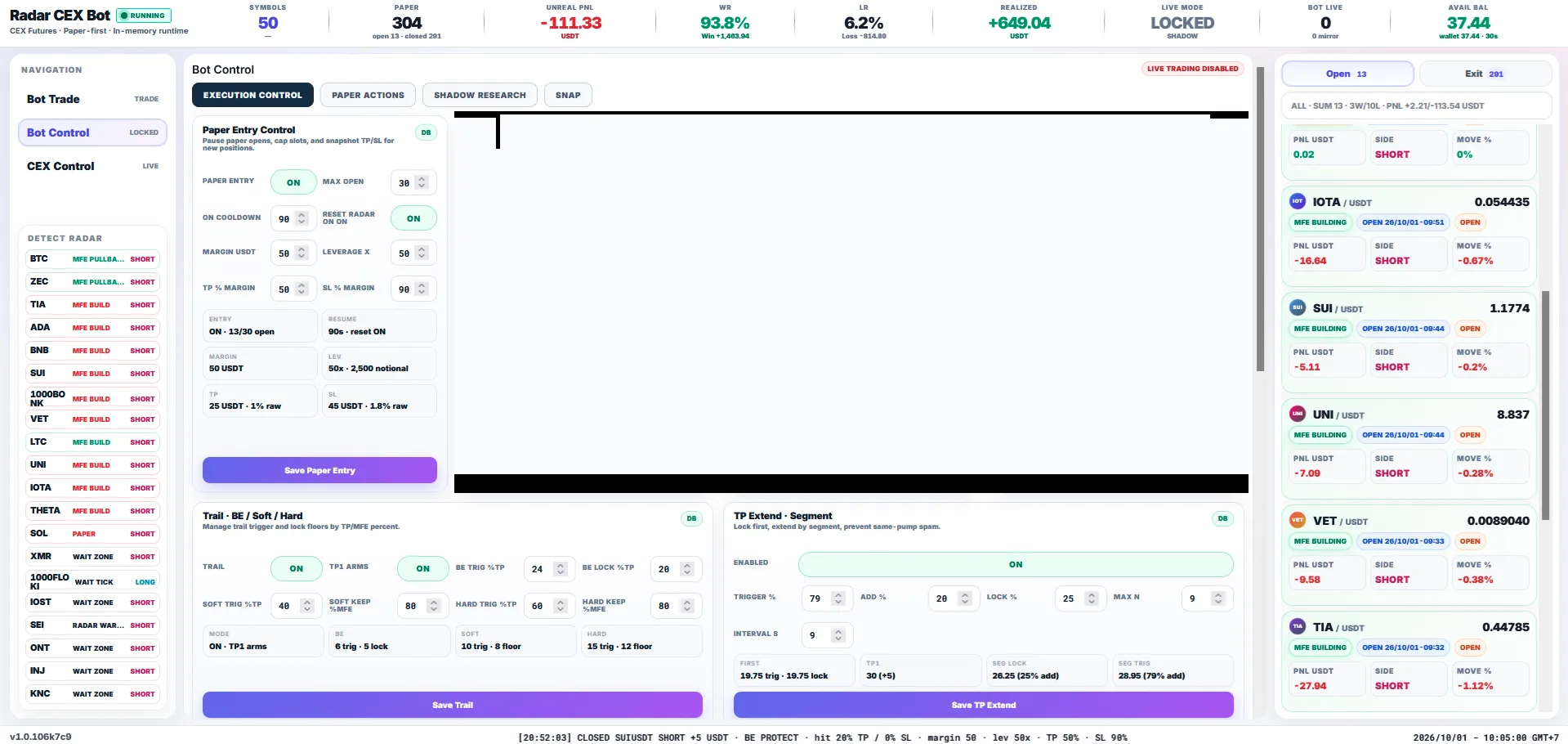Screen dimensions: 1568x744
Task: Click the RUNNING status badge
Action: tap(144, 16)
